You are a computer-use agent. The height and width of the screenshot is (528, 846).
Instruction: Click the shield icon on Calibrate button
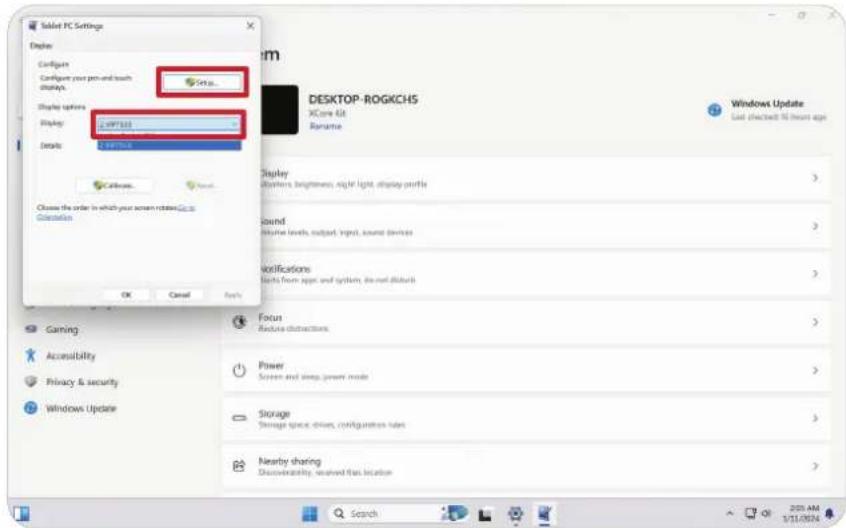pyautogui.click(x=98, y=186)
